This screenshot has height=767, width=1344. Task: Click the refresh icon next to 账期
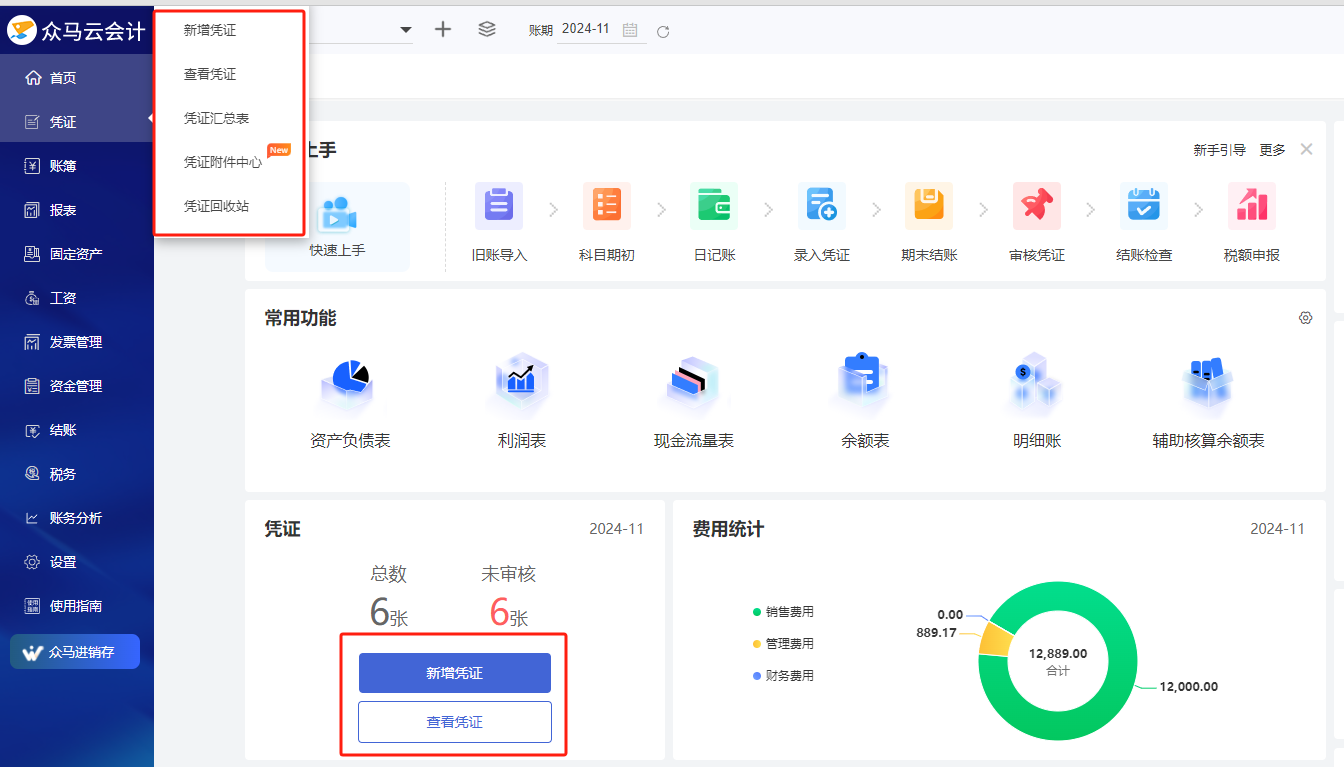[663, 31]
